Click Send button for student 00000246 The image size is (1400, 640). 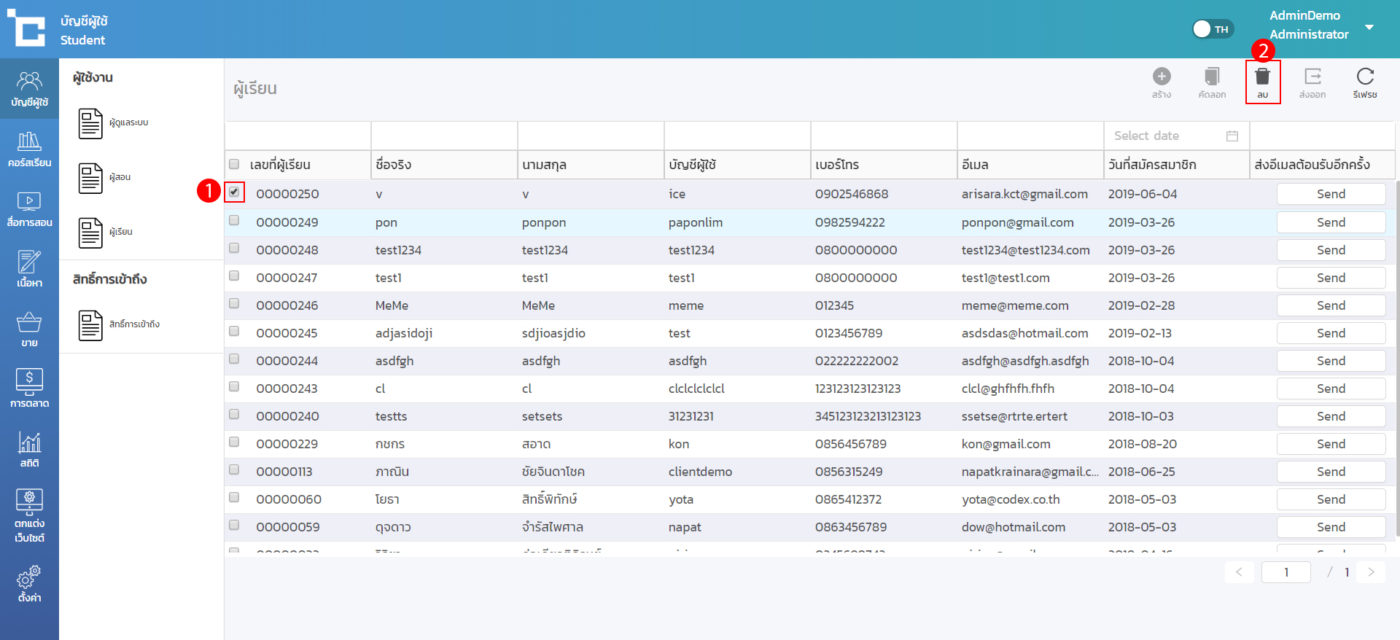pyautogui.click(x=1330, y=305)
